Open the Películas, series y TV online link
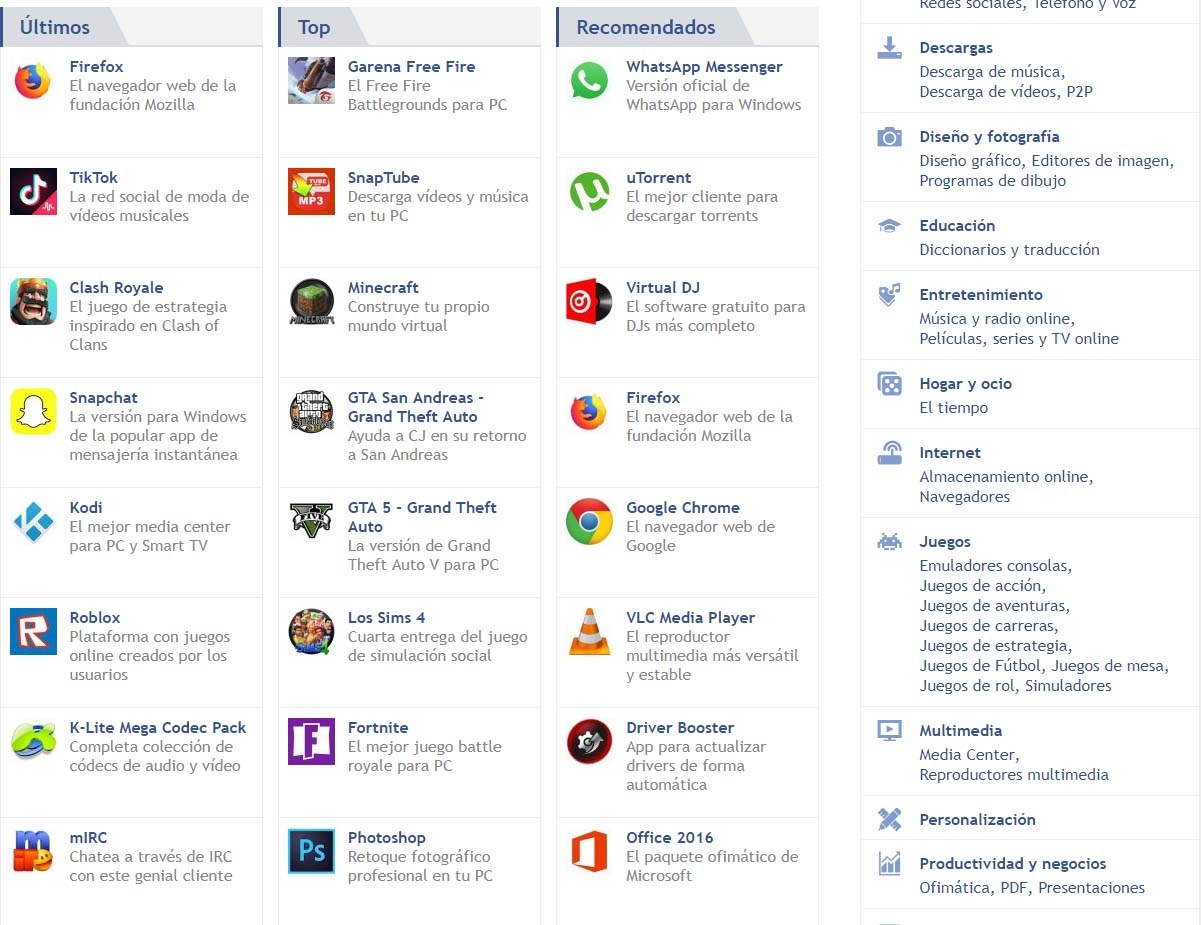This screenshot has height=925, width=1201. coord(1019,339)
